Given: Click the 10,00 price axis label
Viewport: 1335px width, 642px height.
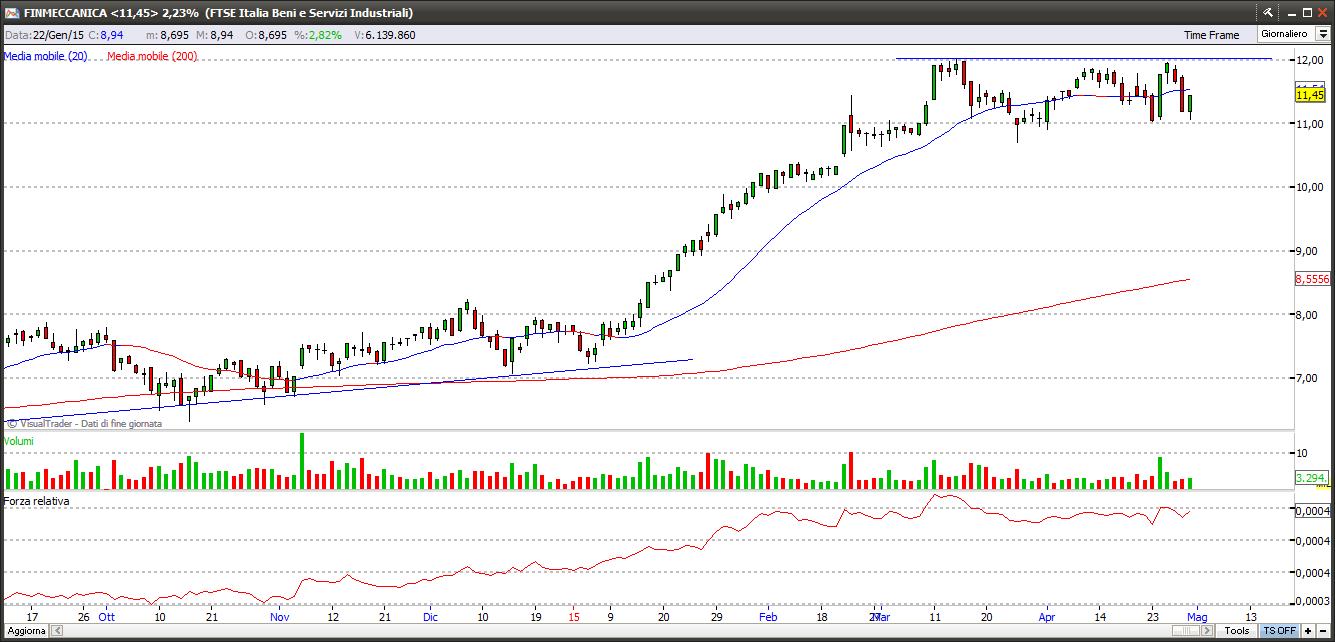Looking at the screenshot, I should pyautogui.click(x=1310, y=187).
